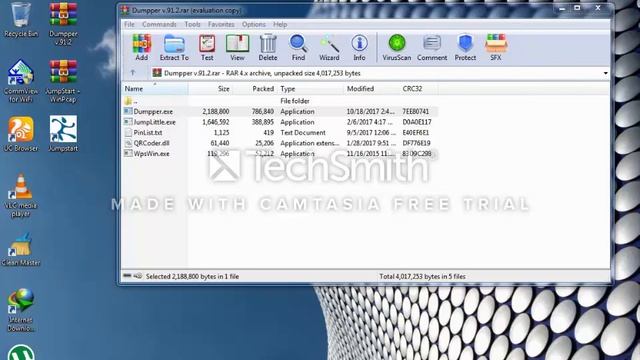Select the parent folder '..' row

point(280,101)
